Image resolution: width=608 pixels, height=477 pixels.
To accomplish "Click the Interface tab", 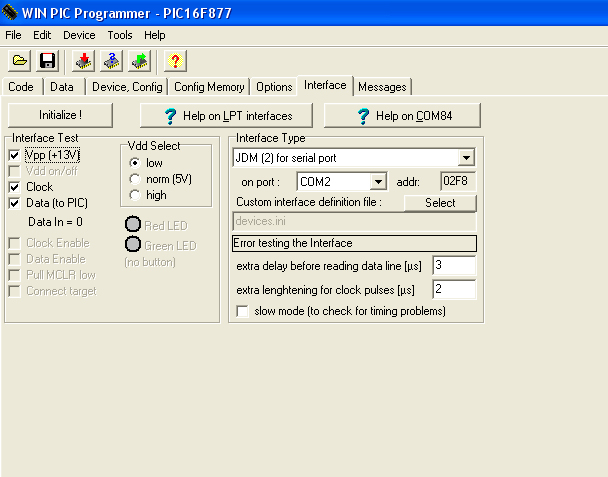I will [x=325, y=85].
